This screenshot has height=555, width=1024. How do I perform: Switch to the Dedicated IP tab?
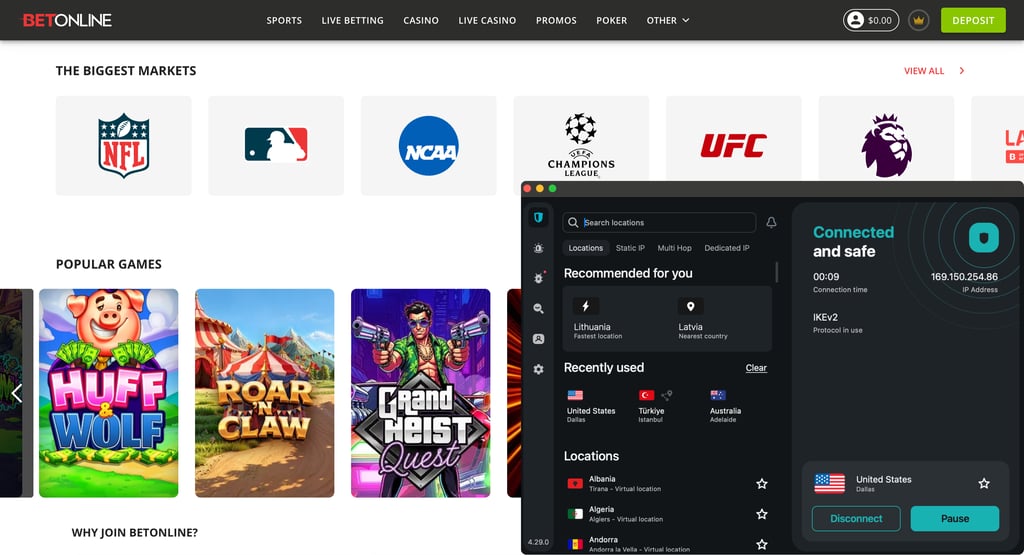[x=727, y=248]
